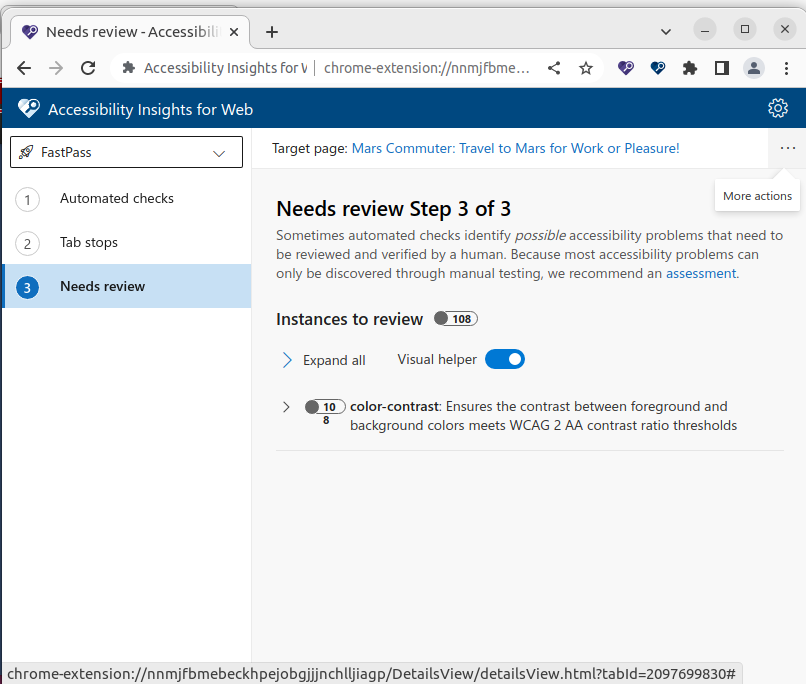Viewport: 806px width, 684px height.
Task: Click the 10 badge next to color-contrast
Action: [x=324, y=406]
